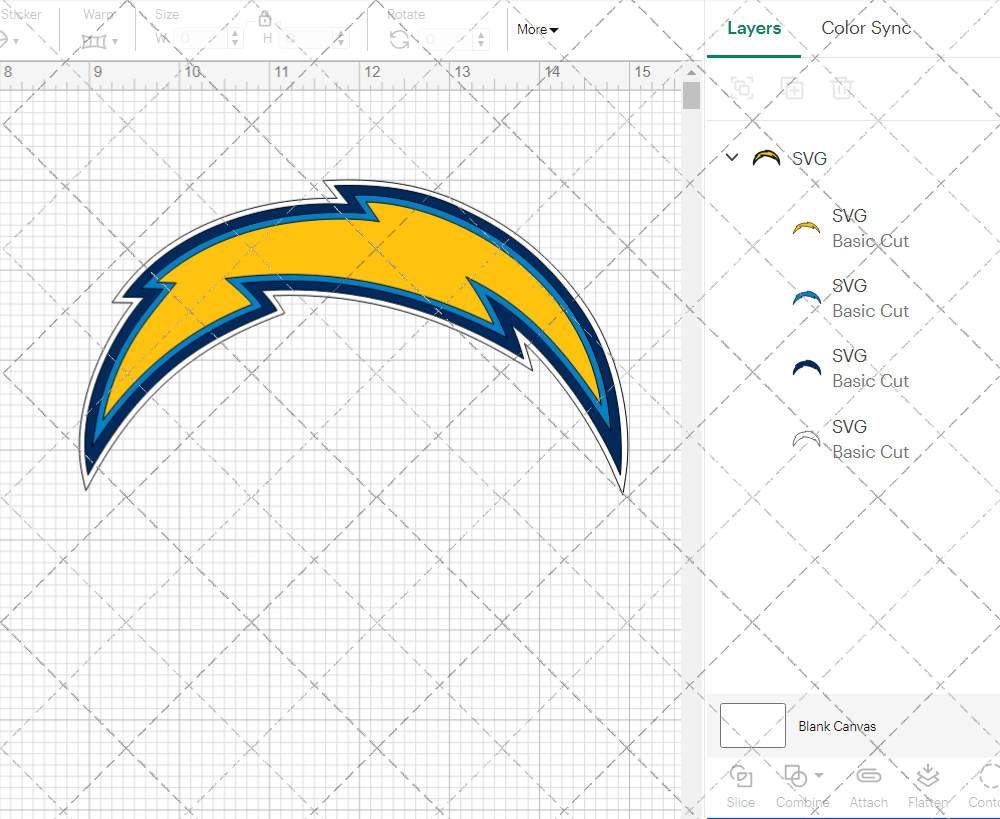
Task: Collapse the SVG group chevron
Action: pos(732,157)
